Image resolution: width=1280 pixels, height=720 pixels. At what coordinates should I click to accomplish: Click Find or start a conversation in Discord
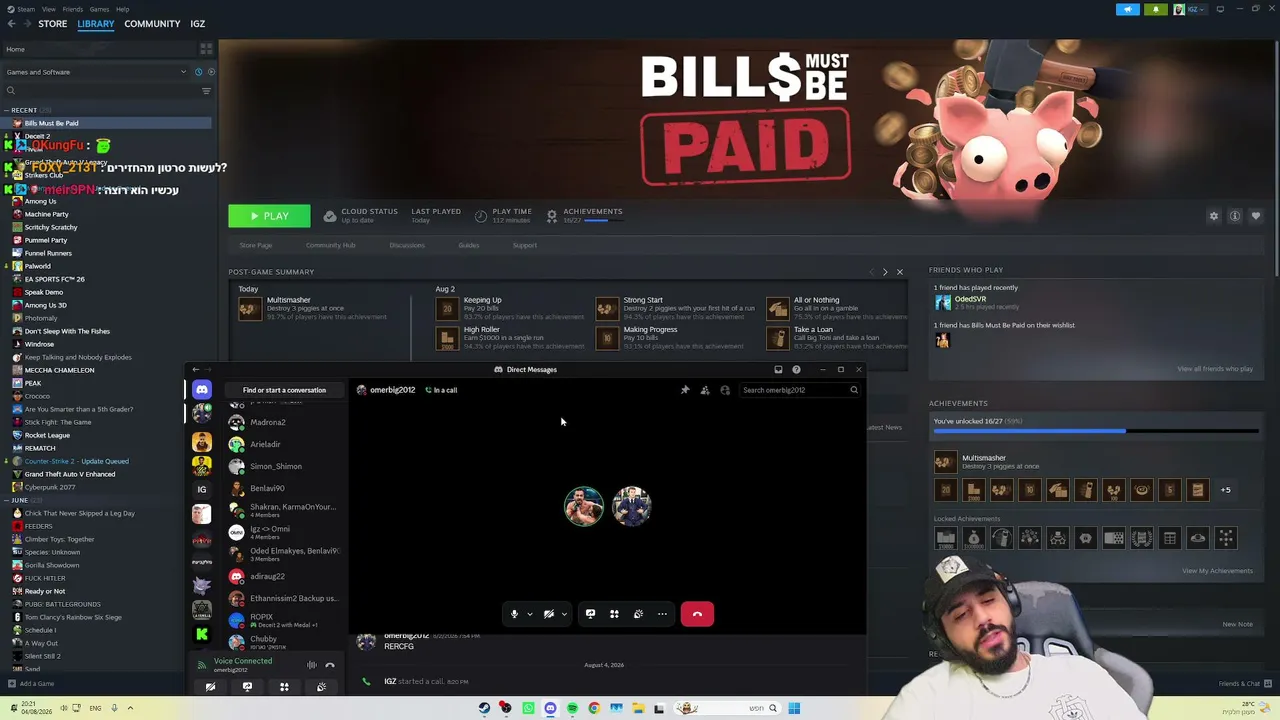(284, 390)
